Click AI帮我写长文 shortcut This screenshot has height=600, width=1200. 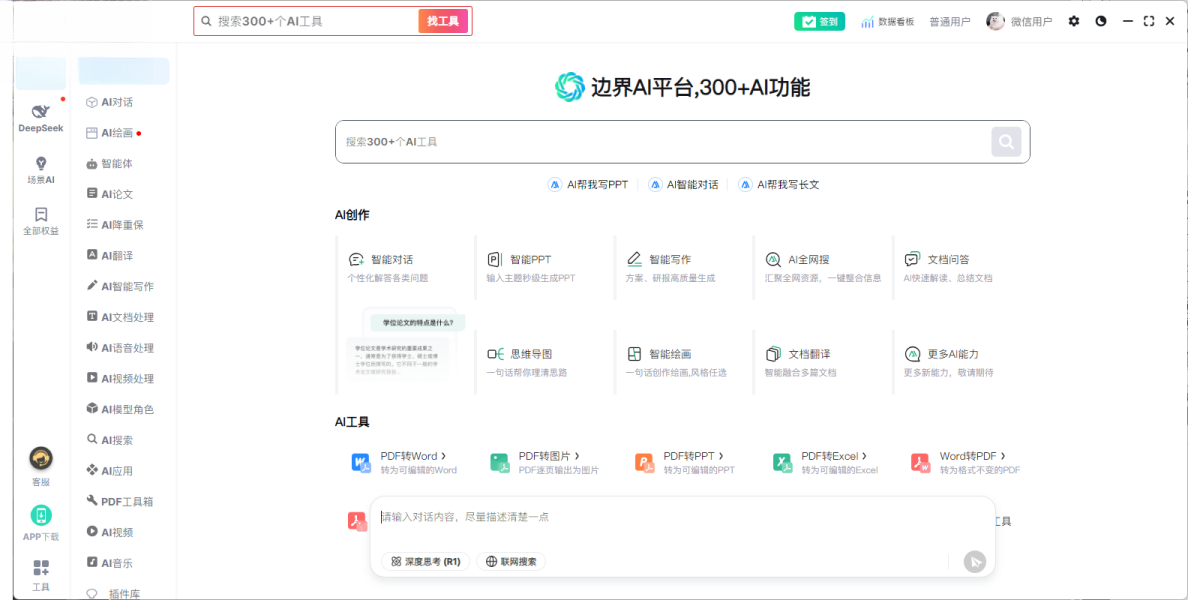779,185
